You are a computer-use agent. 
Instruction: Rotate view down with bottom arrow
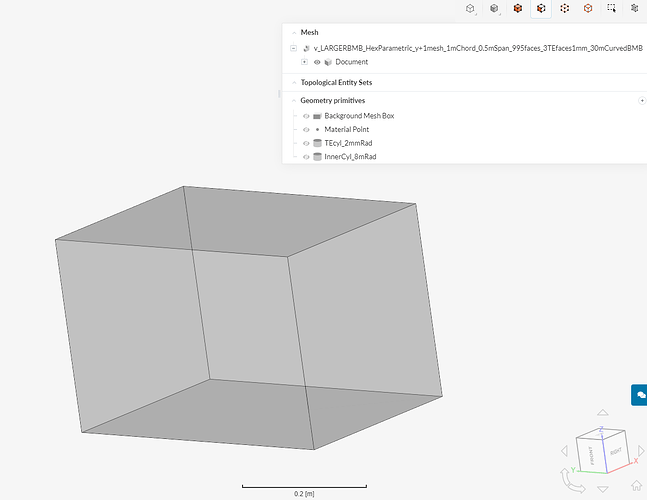[603, 489]
